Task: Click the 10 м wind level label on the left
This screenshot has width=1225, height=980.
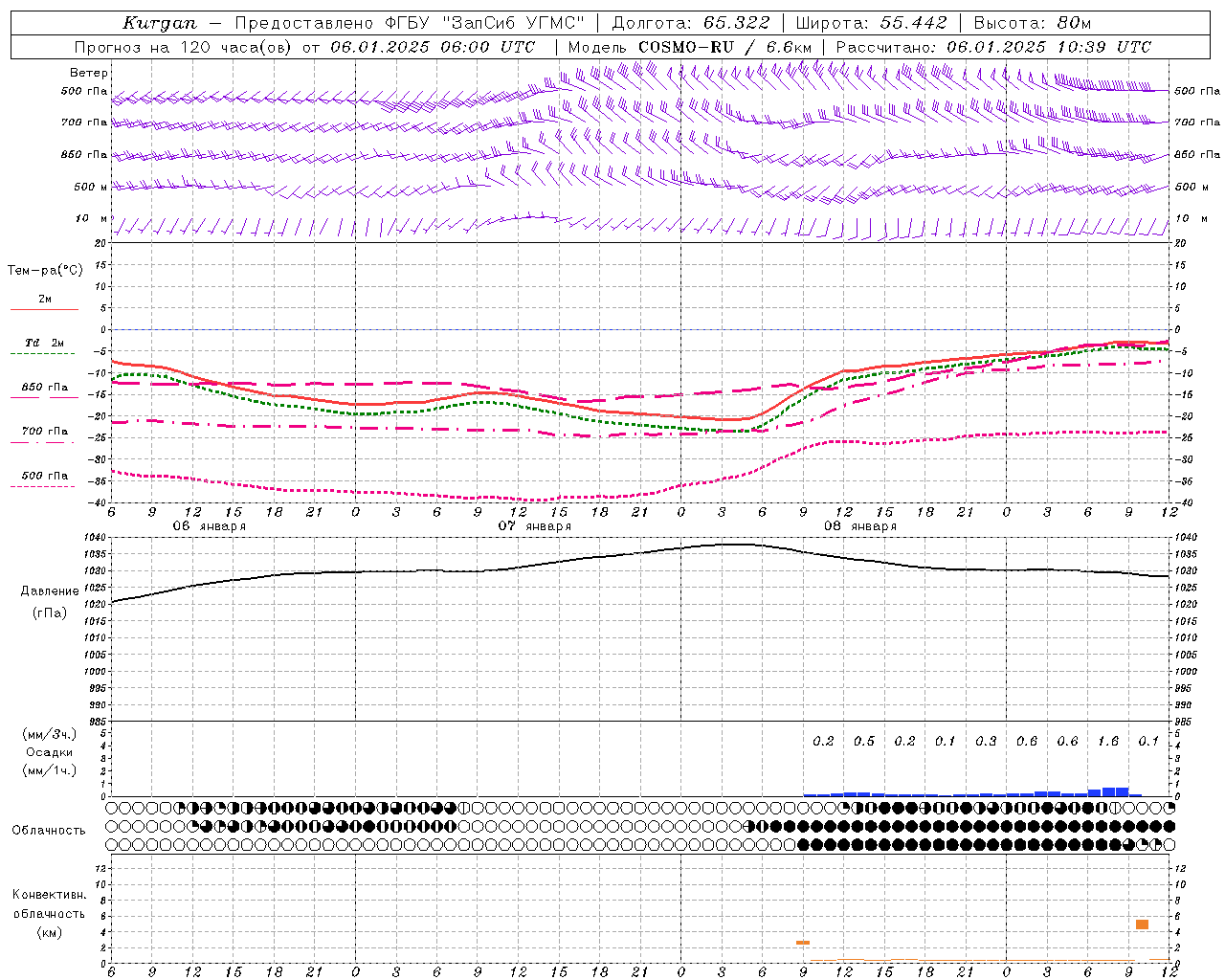Action: 91,219
